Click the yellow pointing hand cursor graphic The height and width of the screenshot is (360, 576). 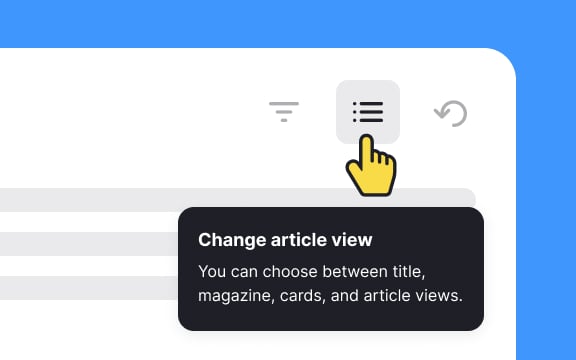pos(371,165)
